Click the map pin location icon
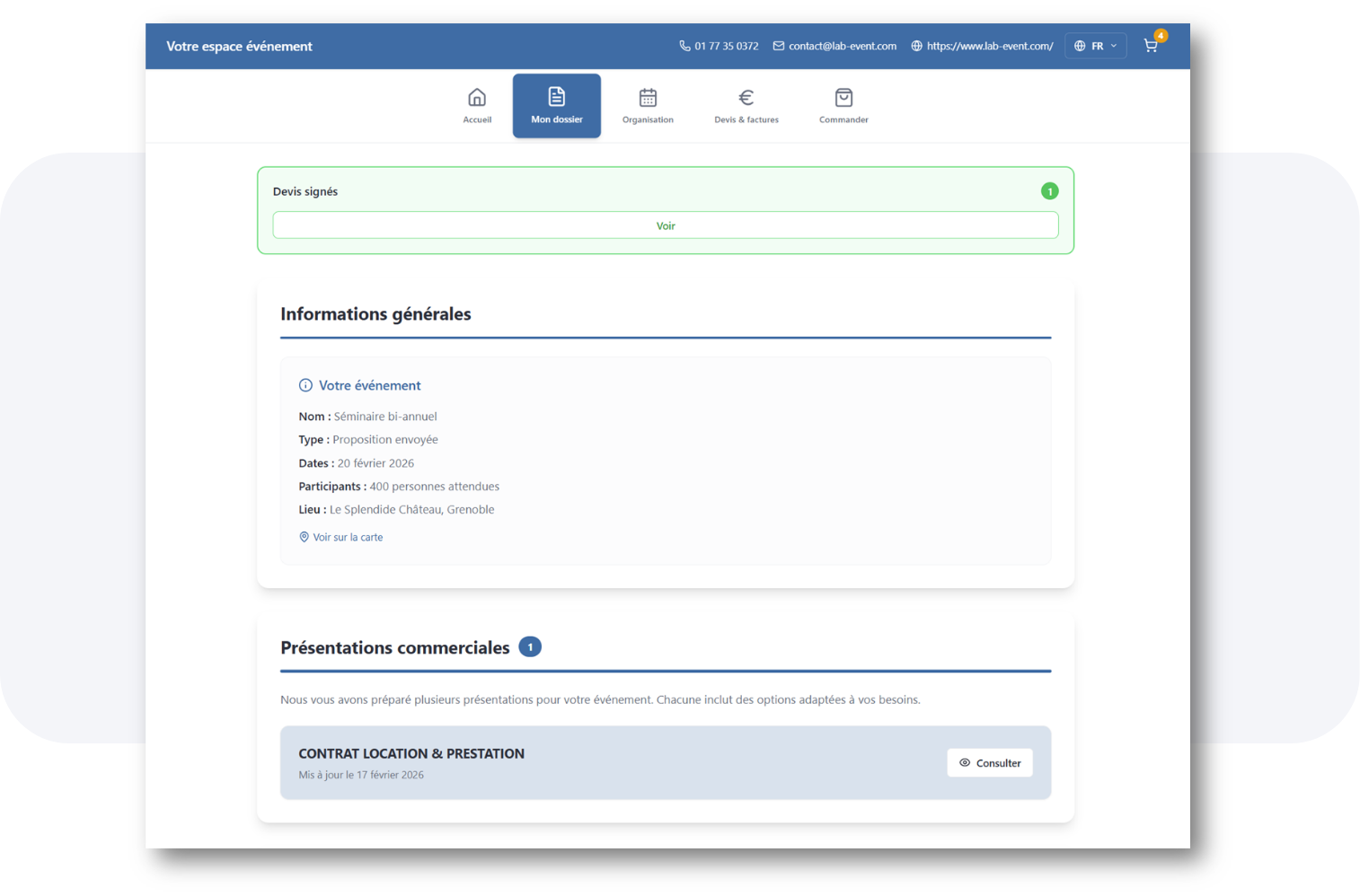This screenshot has width=1360, height=896. [x=304, y=537]
